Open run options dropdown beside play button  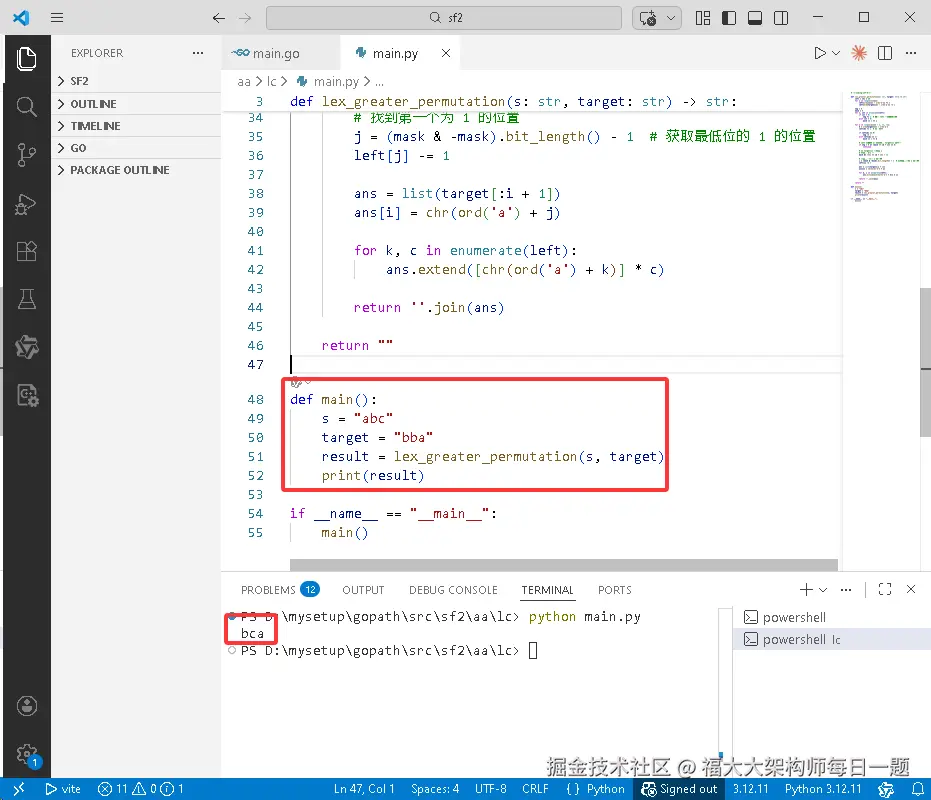coord(836,53)
